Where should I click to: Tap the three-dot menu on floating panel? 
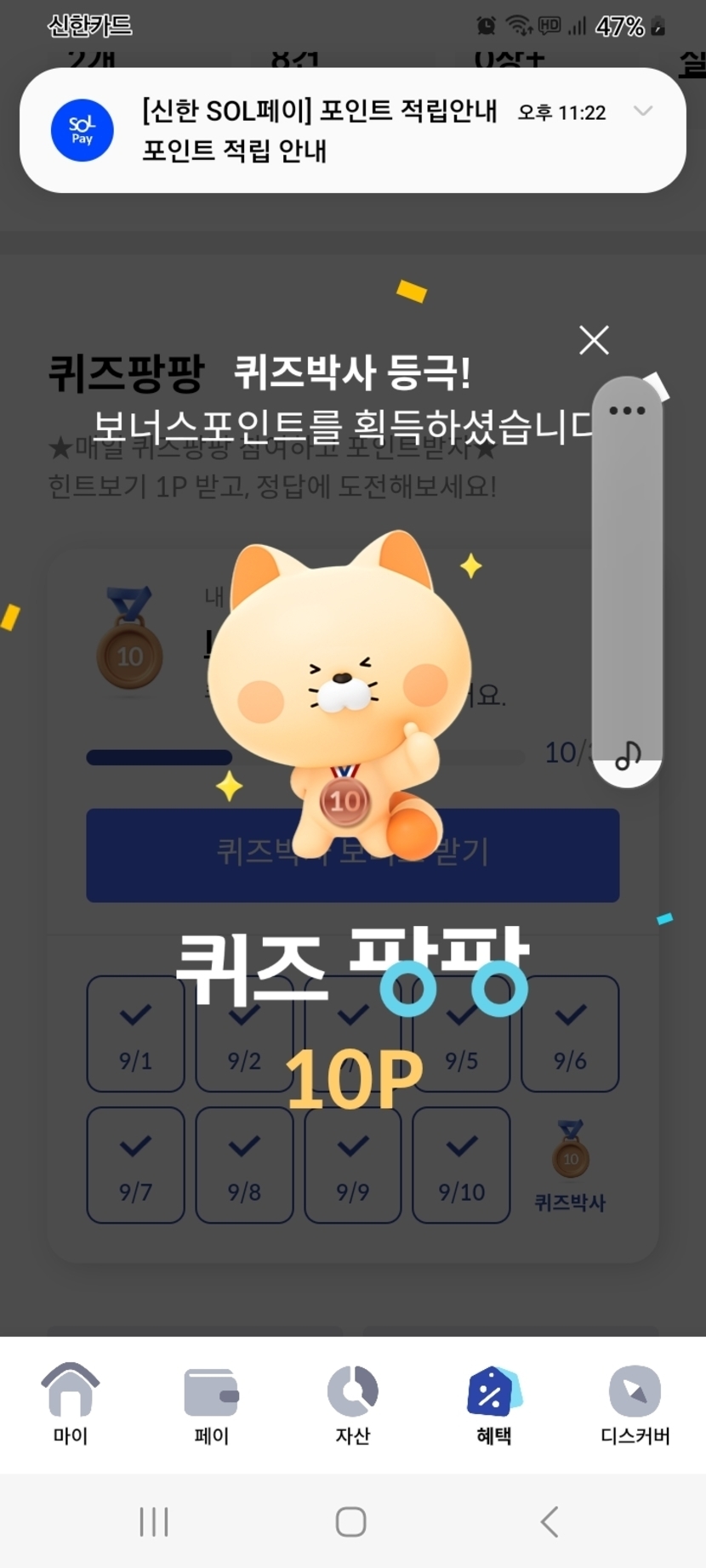point(628,411)
